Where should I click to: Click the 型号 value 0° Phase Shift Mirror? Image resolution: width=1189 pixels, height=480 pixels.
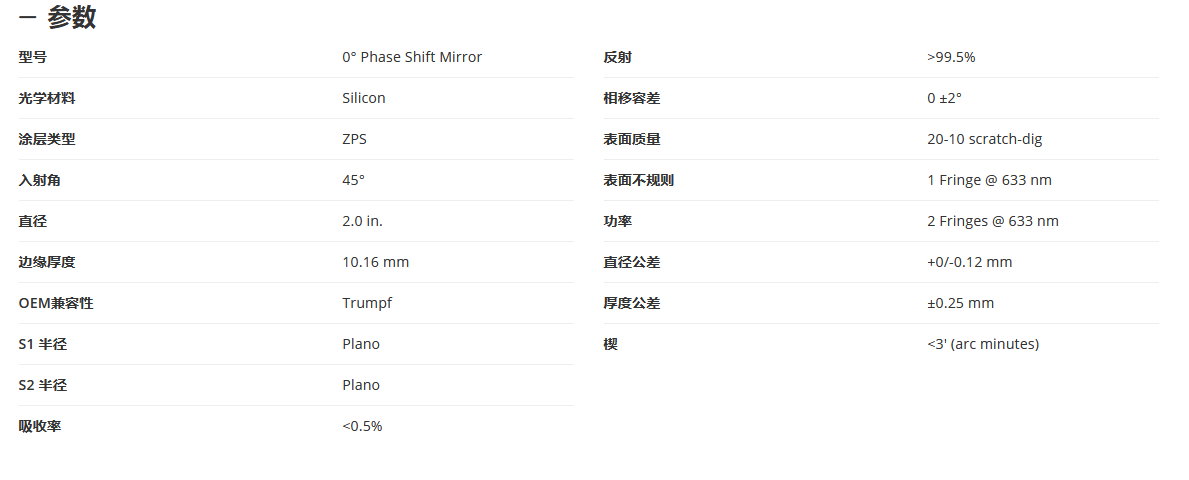(412, 57)
